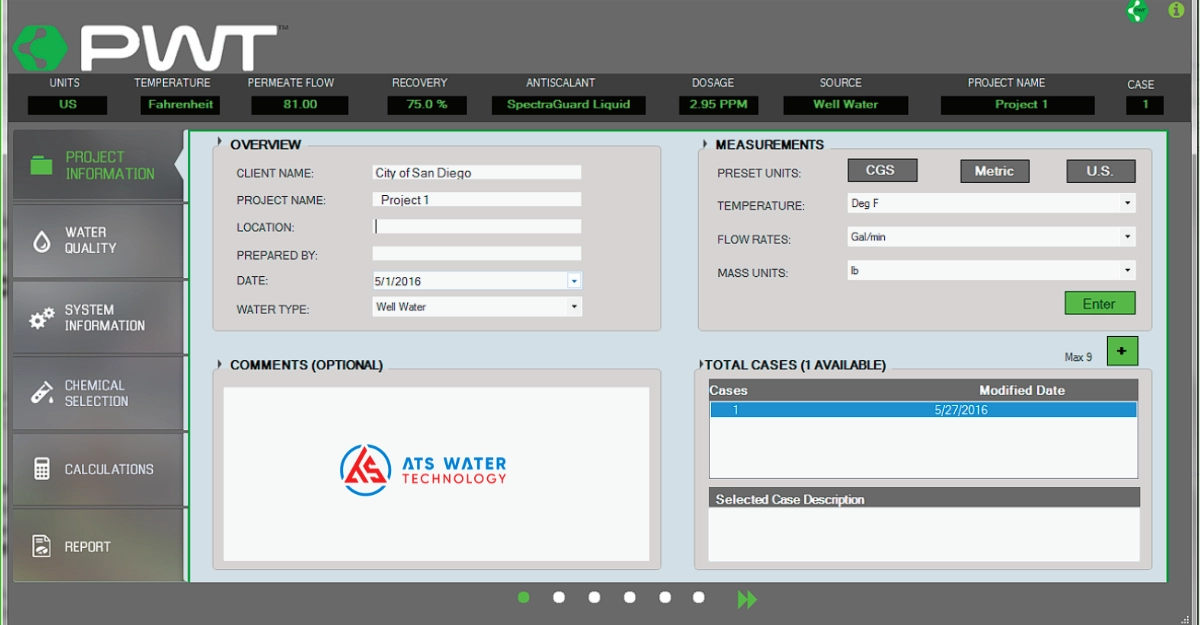Image resolution: width=1200 pixels, height=625 pixels.
Task: Select CGS preset units
Action: click(x=882, y=170)
